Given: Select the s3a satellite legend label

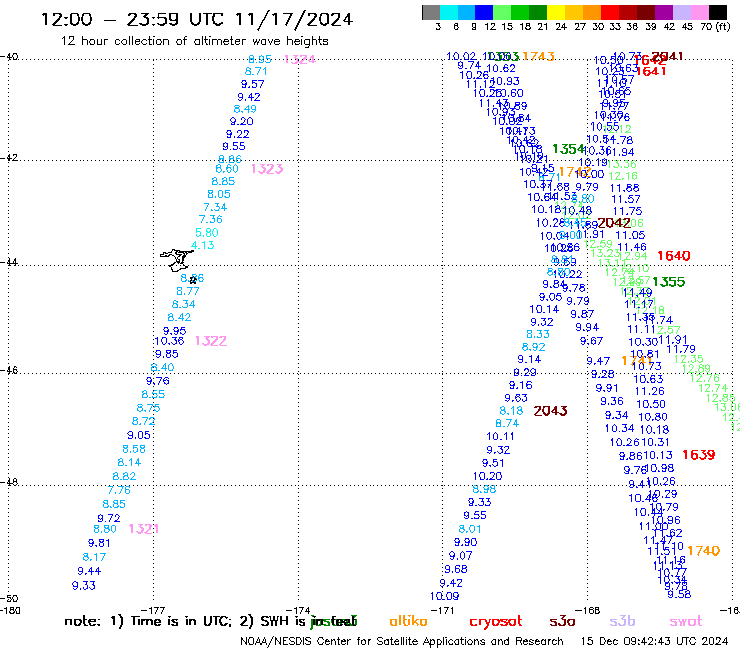Looking at the screenshot, I should pos(563,621).
